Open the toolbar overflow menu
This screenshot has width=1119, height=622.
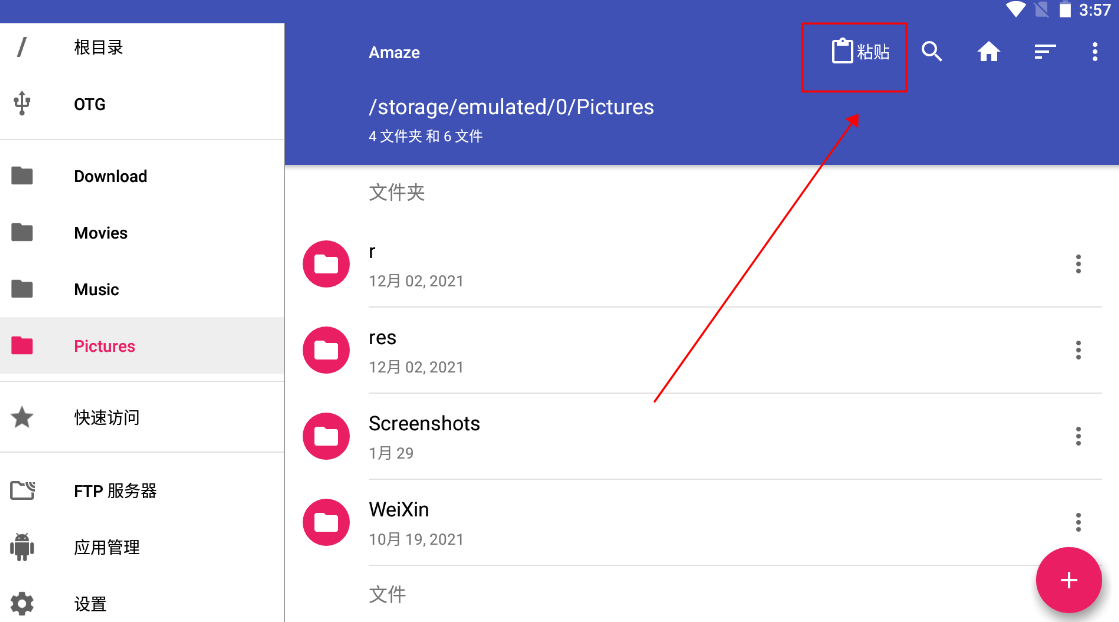pos(1095,52)
